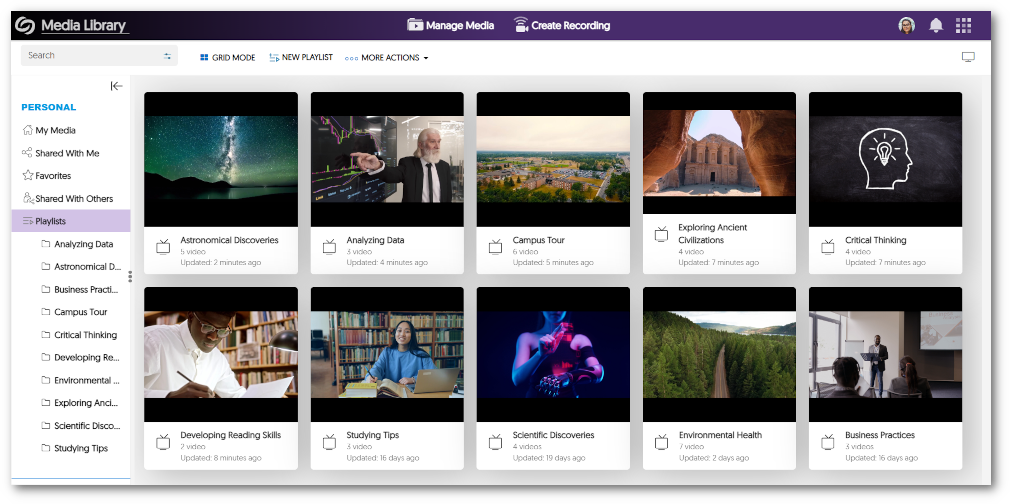Click the Business Practices card title
Viewport: 1010px width, 504px height.
coord(880,435)
